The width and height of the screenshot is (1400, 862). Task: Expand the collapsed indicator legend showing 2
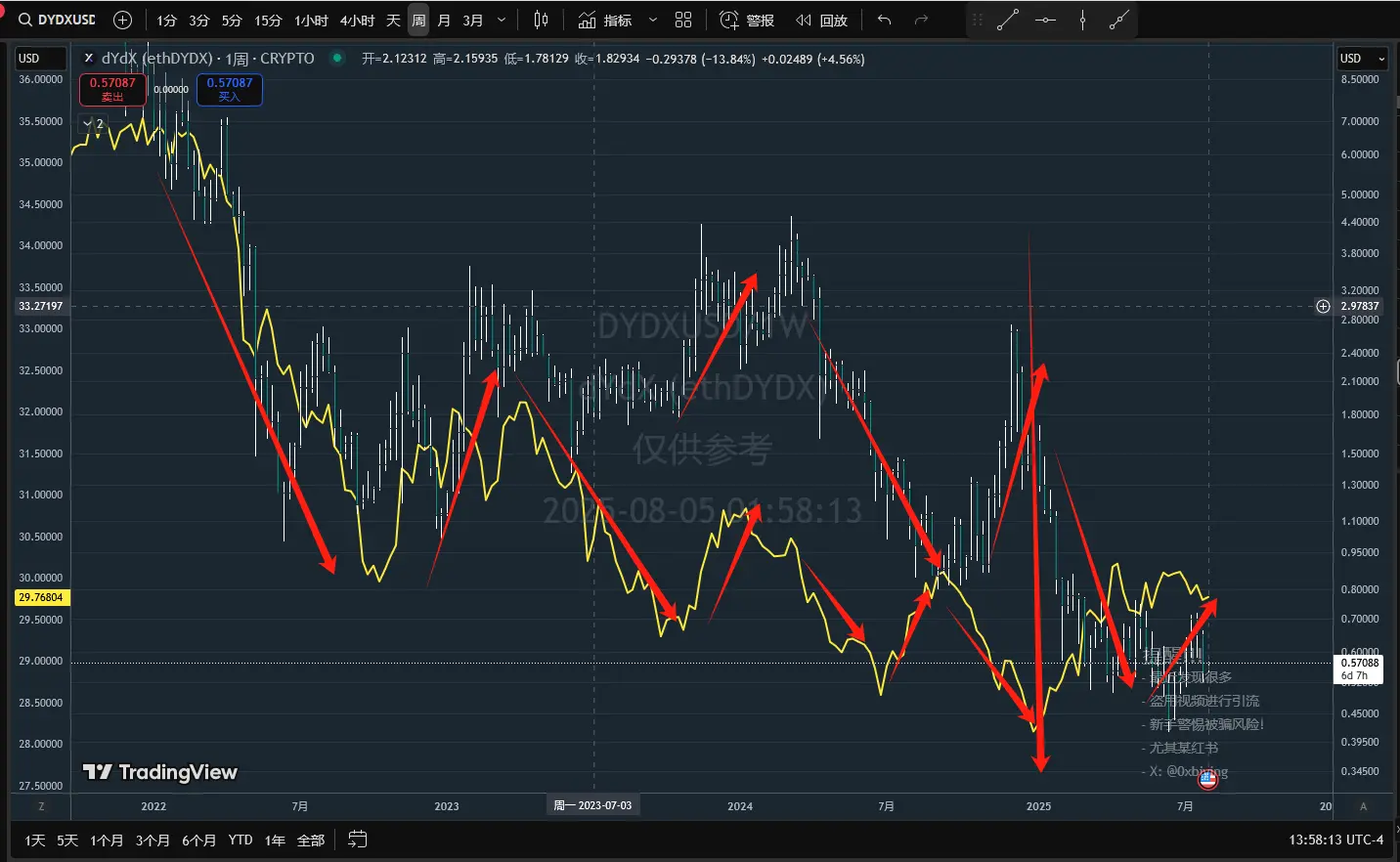(94, 124)
